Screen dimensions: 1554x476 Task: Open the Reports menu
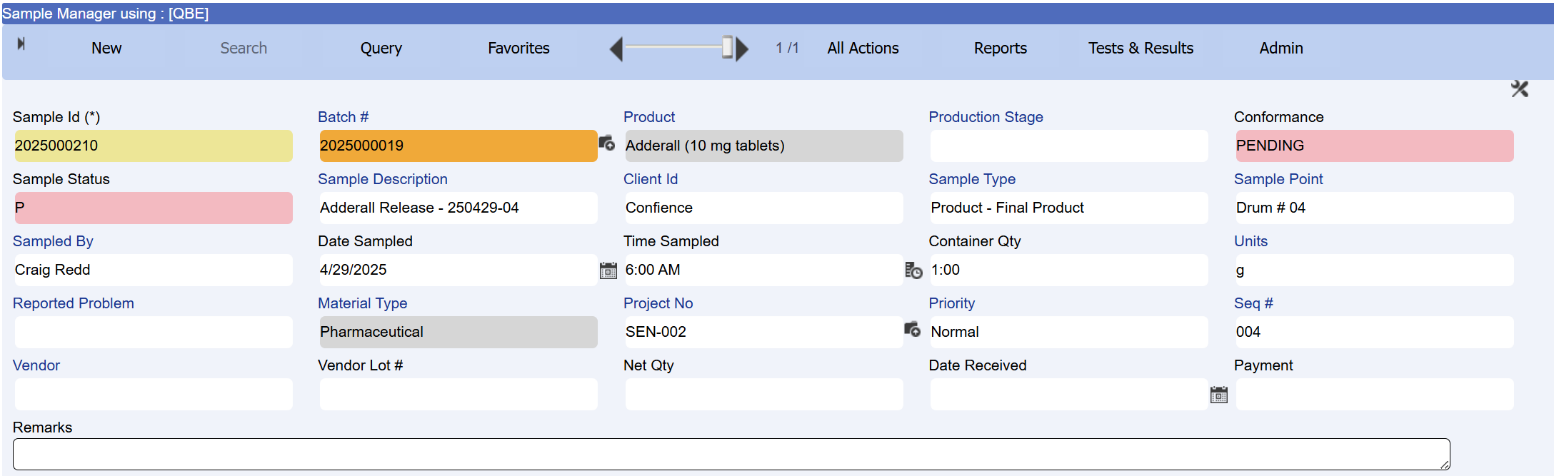[1000, 48]
